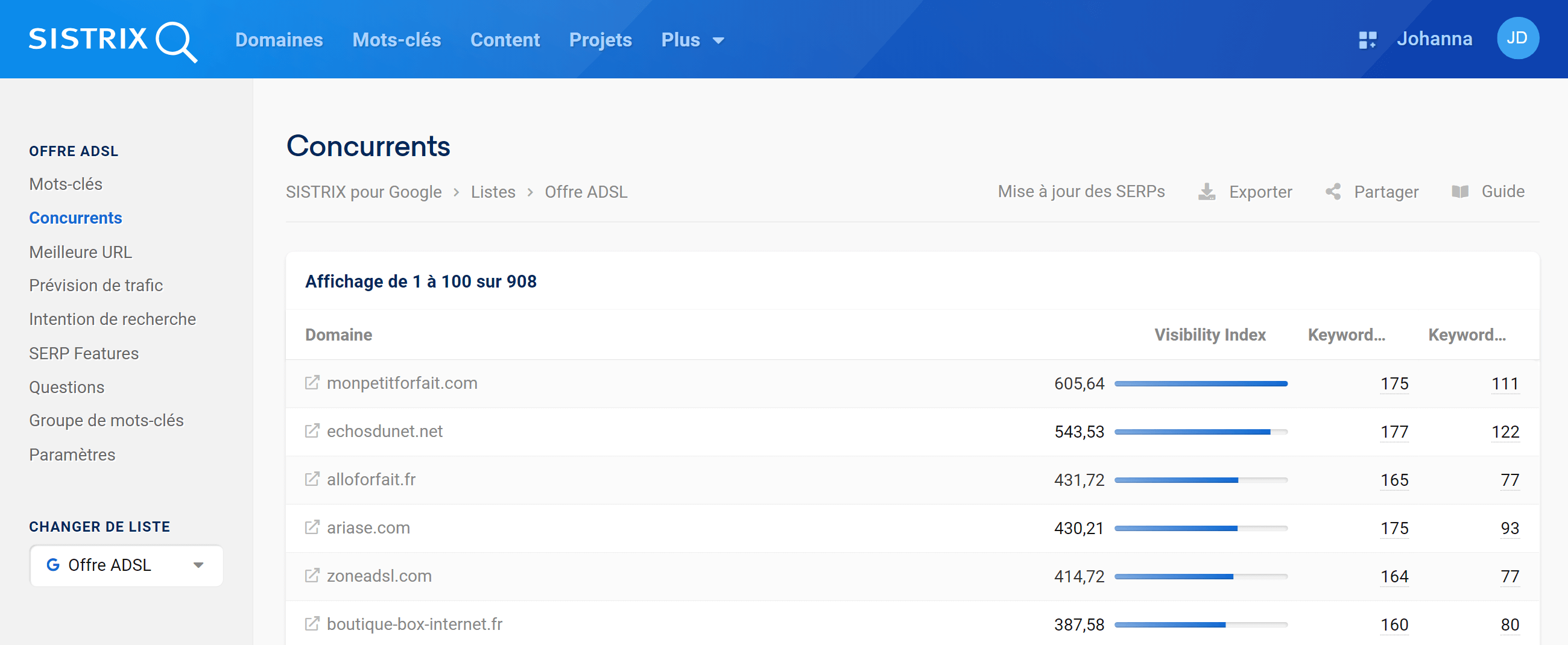Click the Offre ADSL dropdown arrow
This screenshot has height=645, width=1568.
pos(198,565)
